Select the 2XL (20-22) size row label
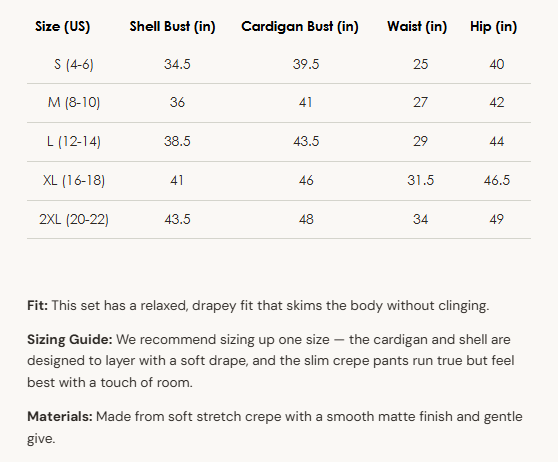Screen dimensions: 558x462 point(74,219)
